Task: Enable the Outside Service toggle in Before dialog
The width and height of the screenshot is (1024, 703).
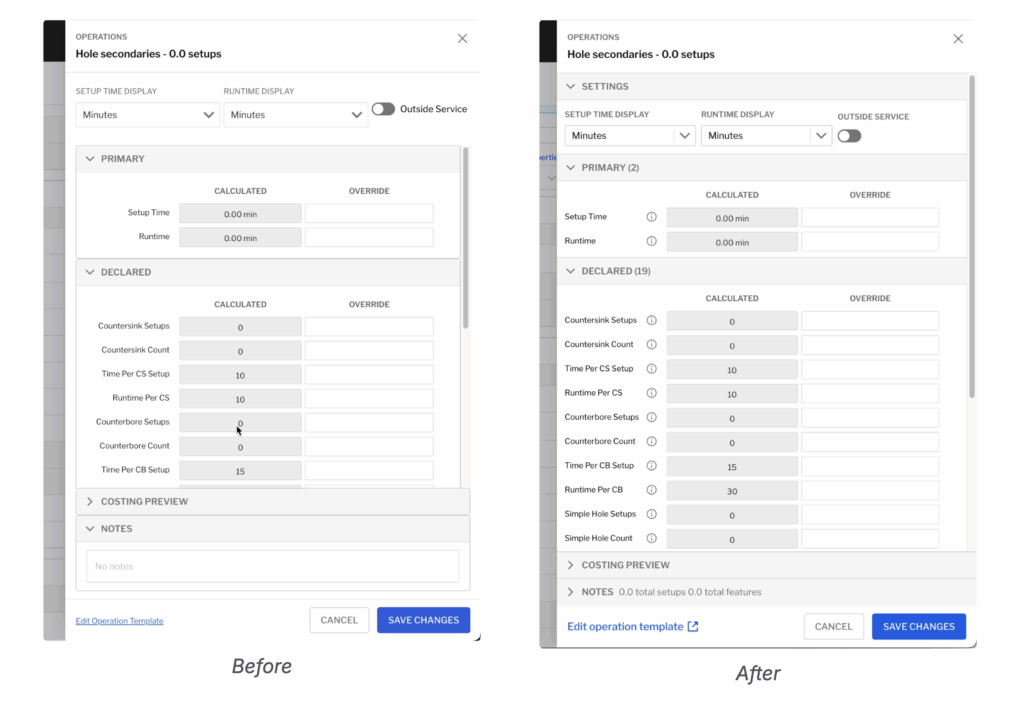Action: [x=383, y=108]
